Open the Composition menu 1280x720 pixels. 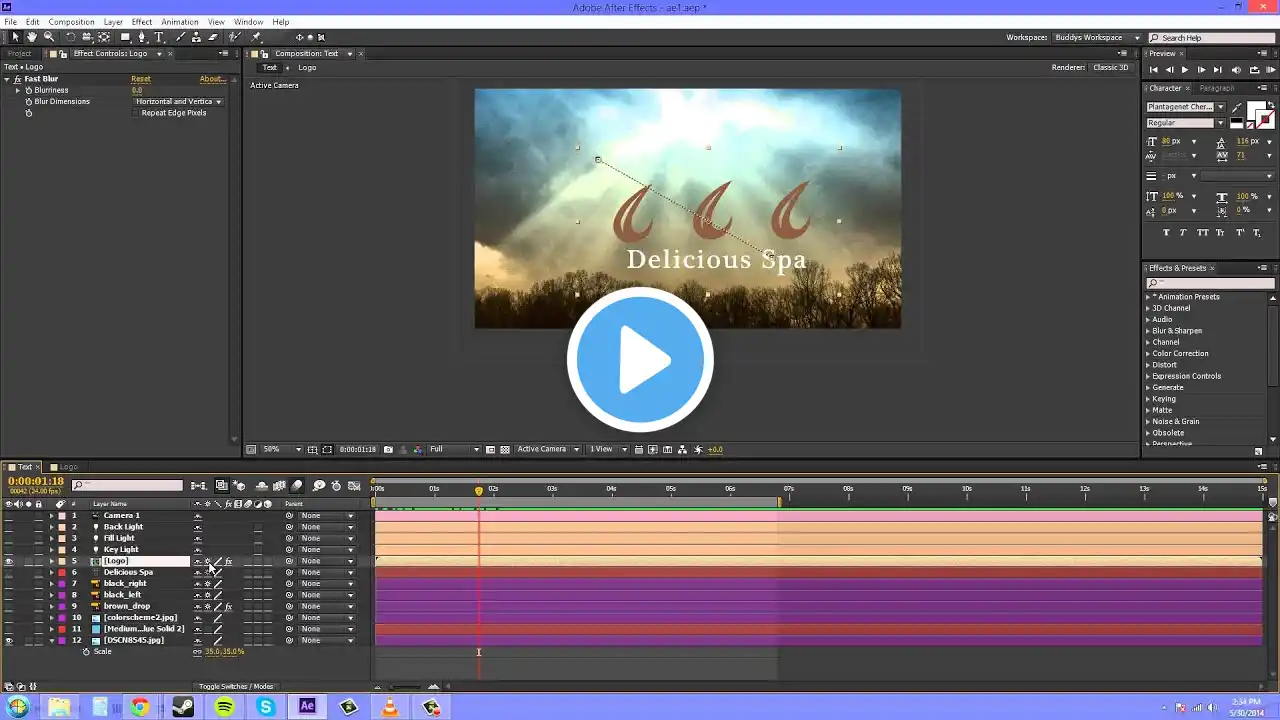(x=71, y=22)
